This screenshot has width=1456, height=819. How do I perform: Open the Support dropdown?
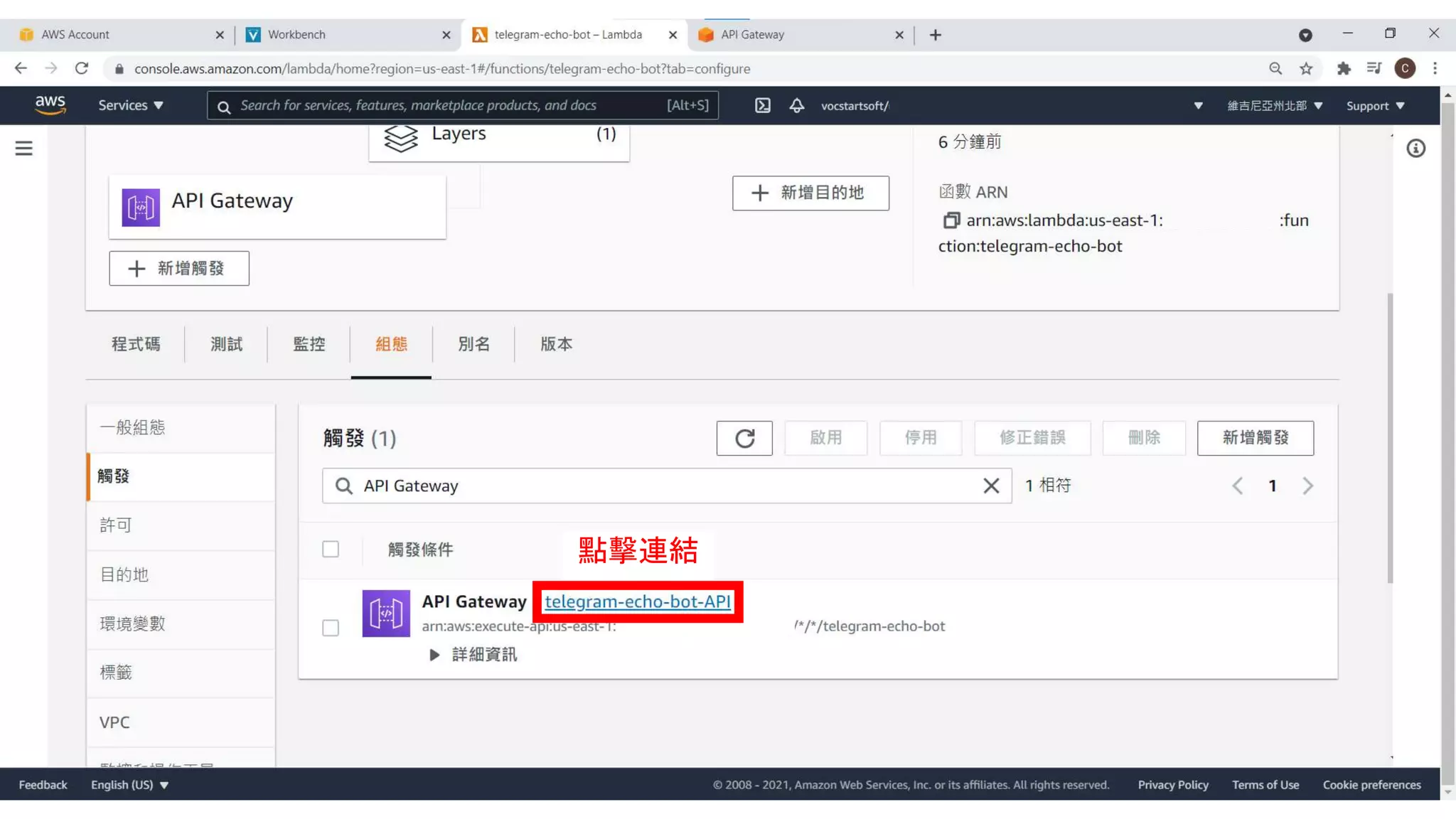pos(1376,106)
